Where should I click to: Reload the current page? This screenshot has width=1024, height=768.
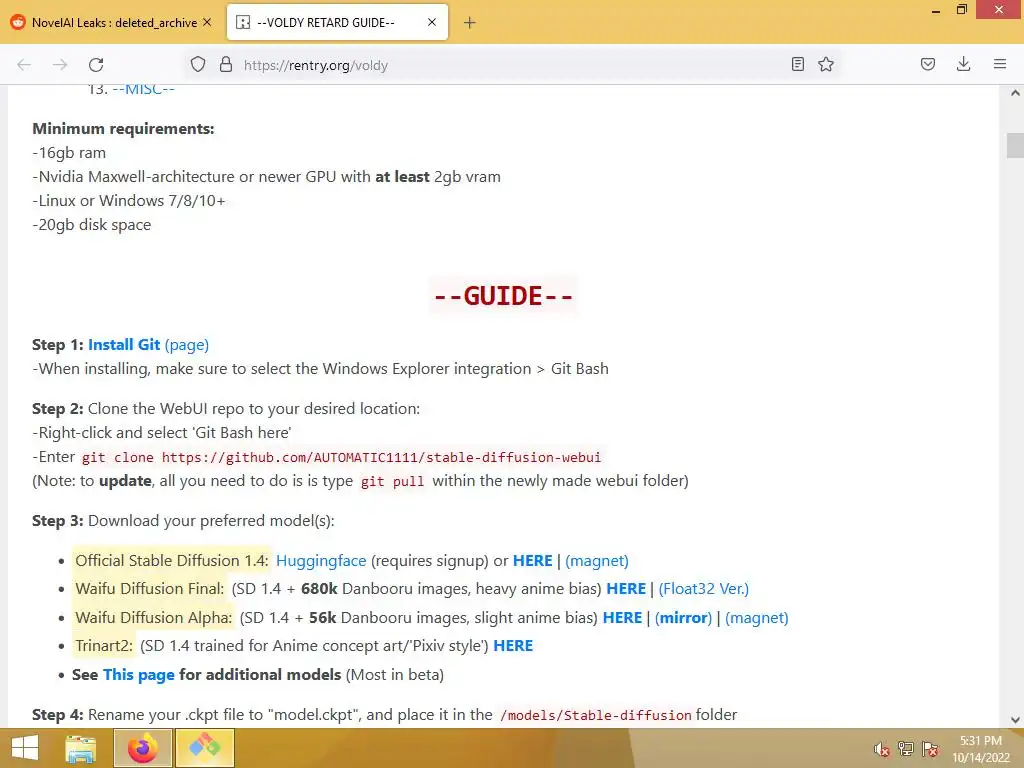[96, 65]
